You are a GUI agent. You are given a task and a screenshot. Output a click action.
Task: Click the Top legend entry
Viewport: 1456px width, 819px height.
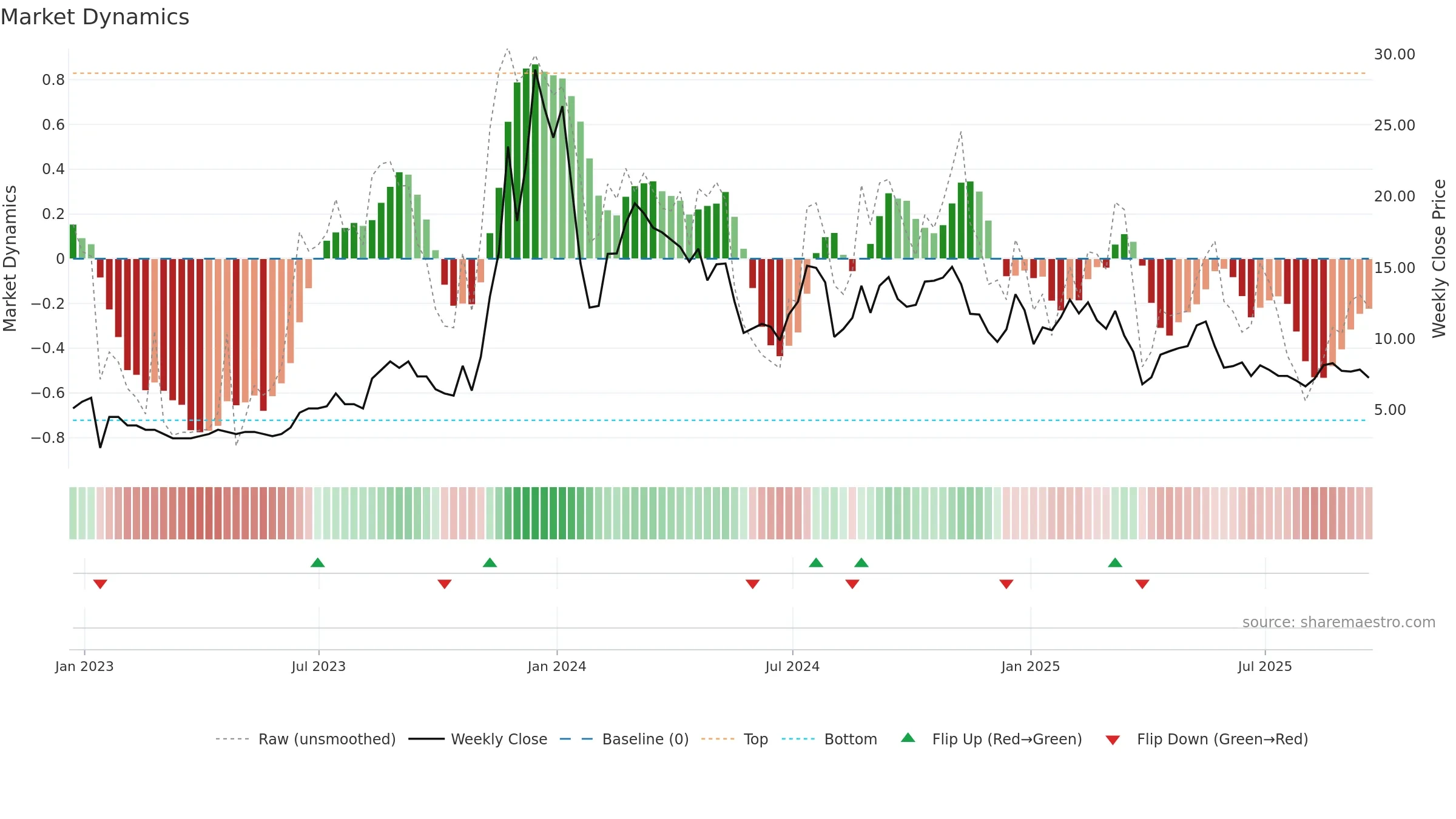pos(735,739)
